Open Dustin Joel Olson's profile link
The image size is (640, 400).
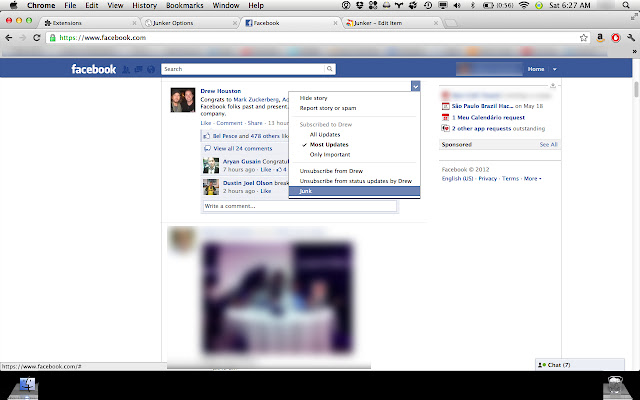(248, 183)
